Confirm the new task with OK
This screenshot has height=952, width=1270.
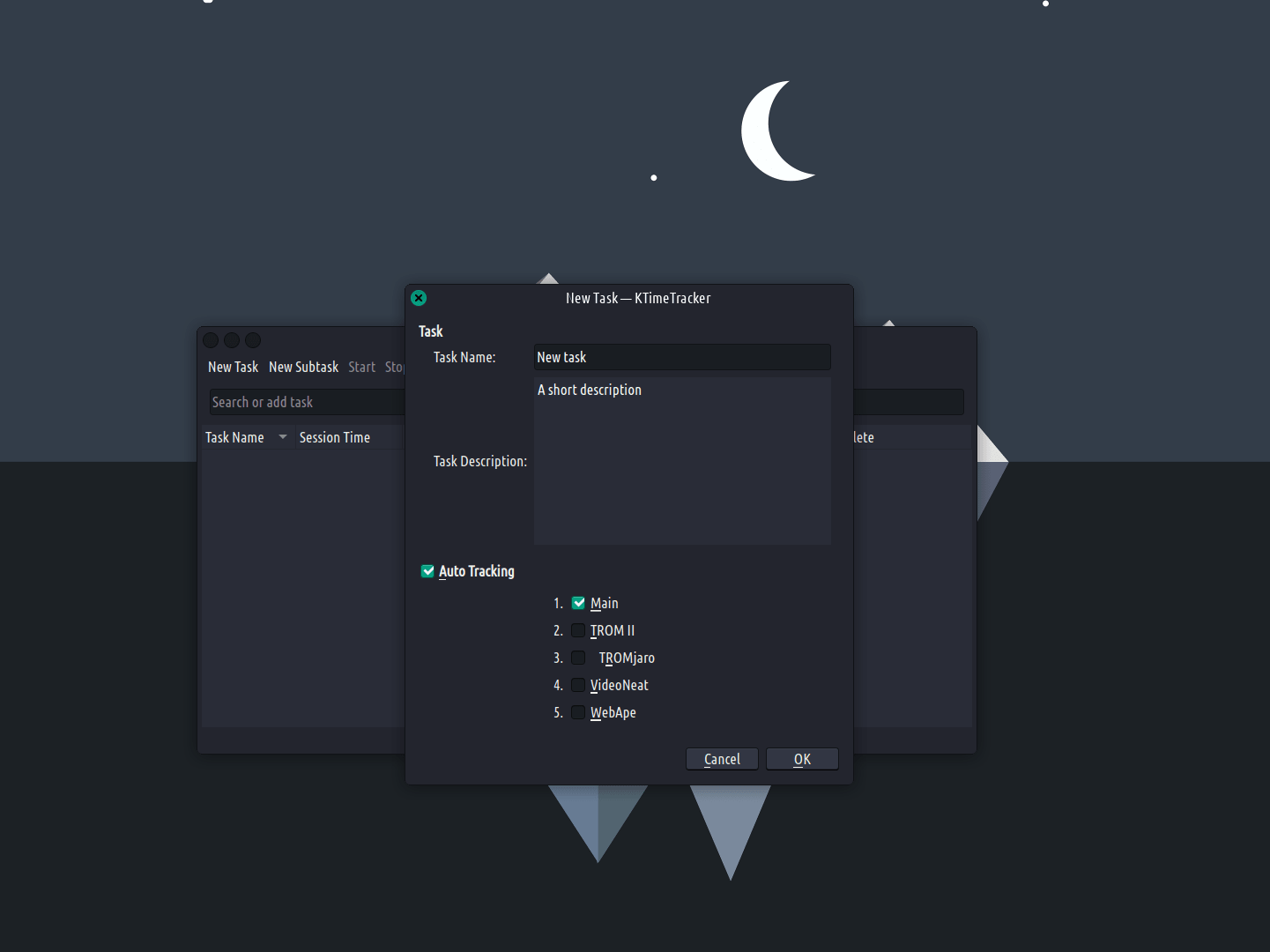pyautogui.click(x=801, y=759)
